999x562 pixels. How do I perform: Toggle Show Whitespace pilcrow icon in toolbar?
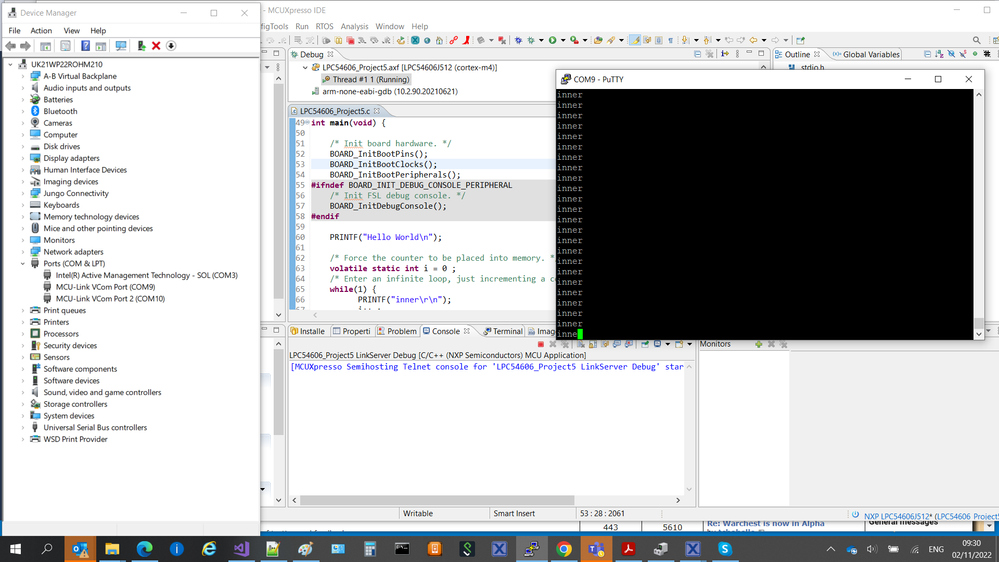pyautogui.click(x=670, y=40)
